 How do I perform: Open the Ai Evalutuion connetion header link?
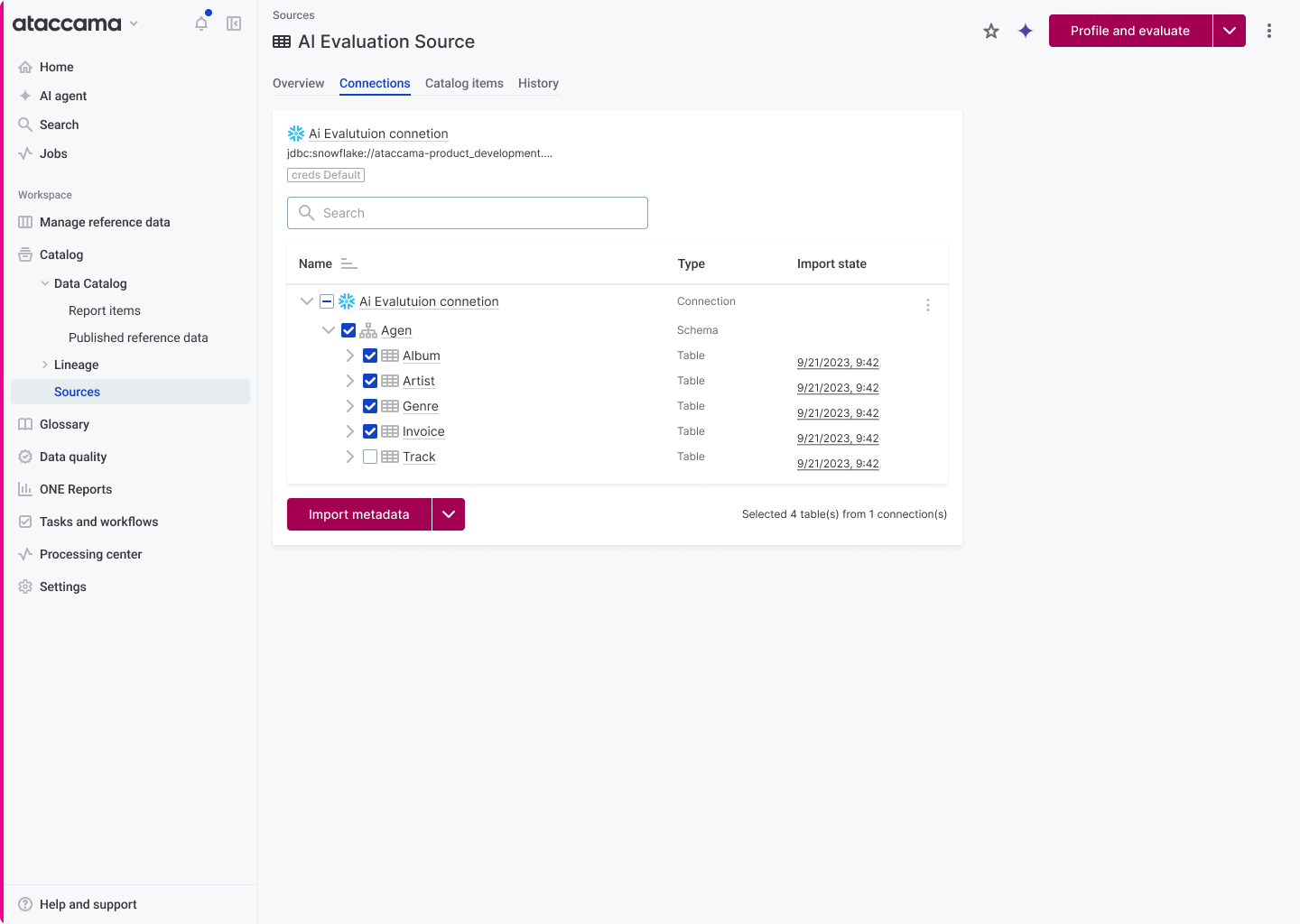378,134
